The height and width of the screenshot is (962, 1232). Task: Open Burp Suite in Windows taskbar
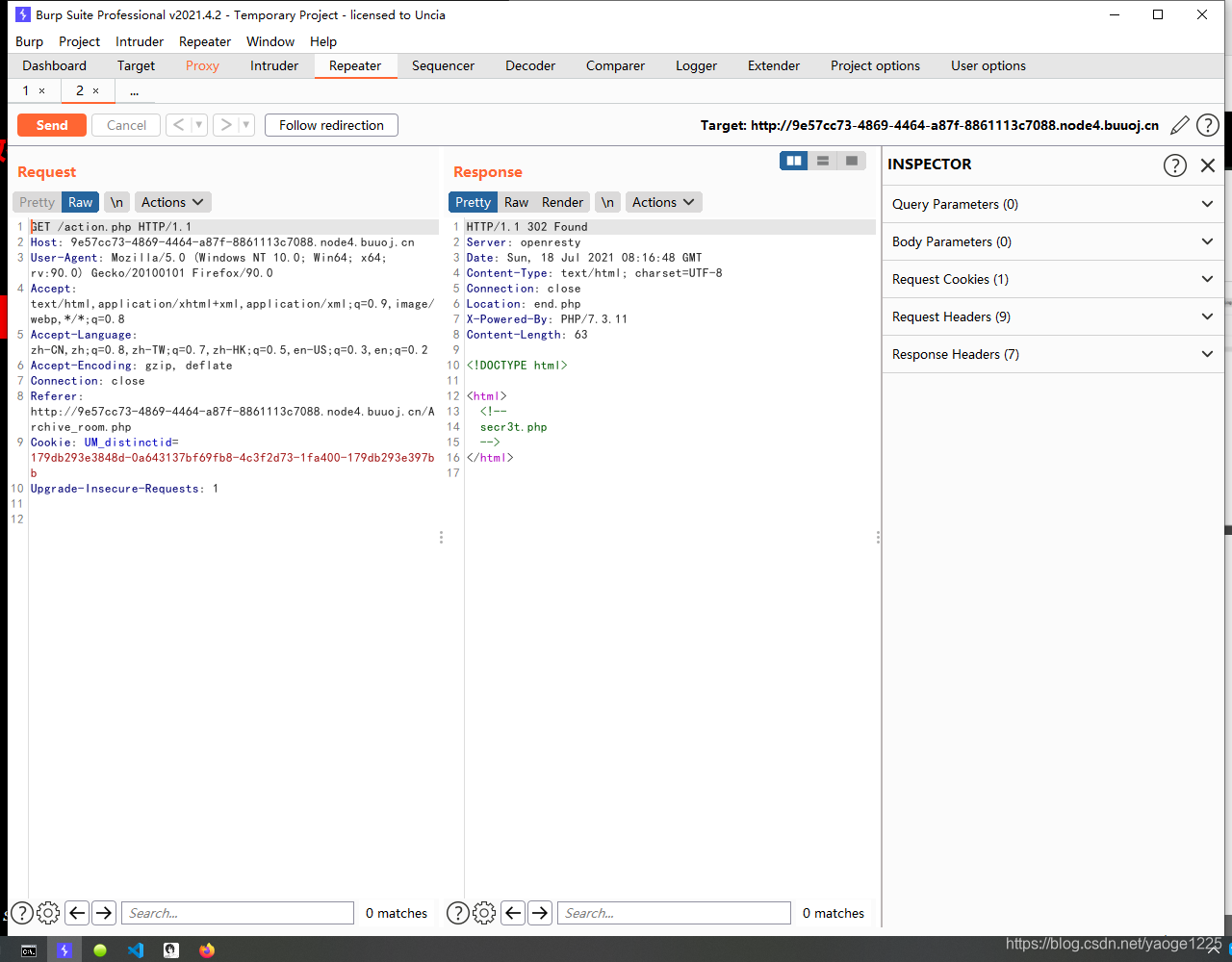[x=64, y=950]
